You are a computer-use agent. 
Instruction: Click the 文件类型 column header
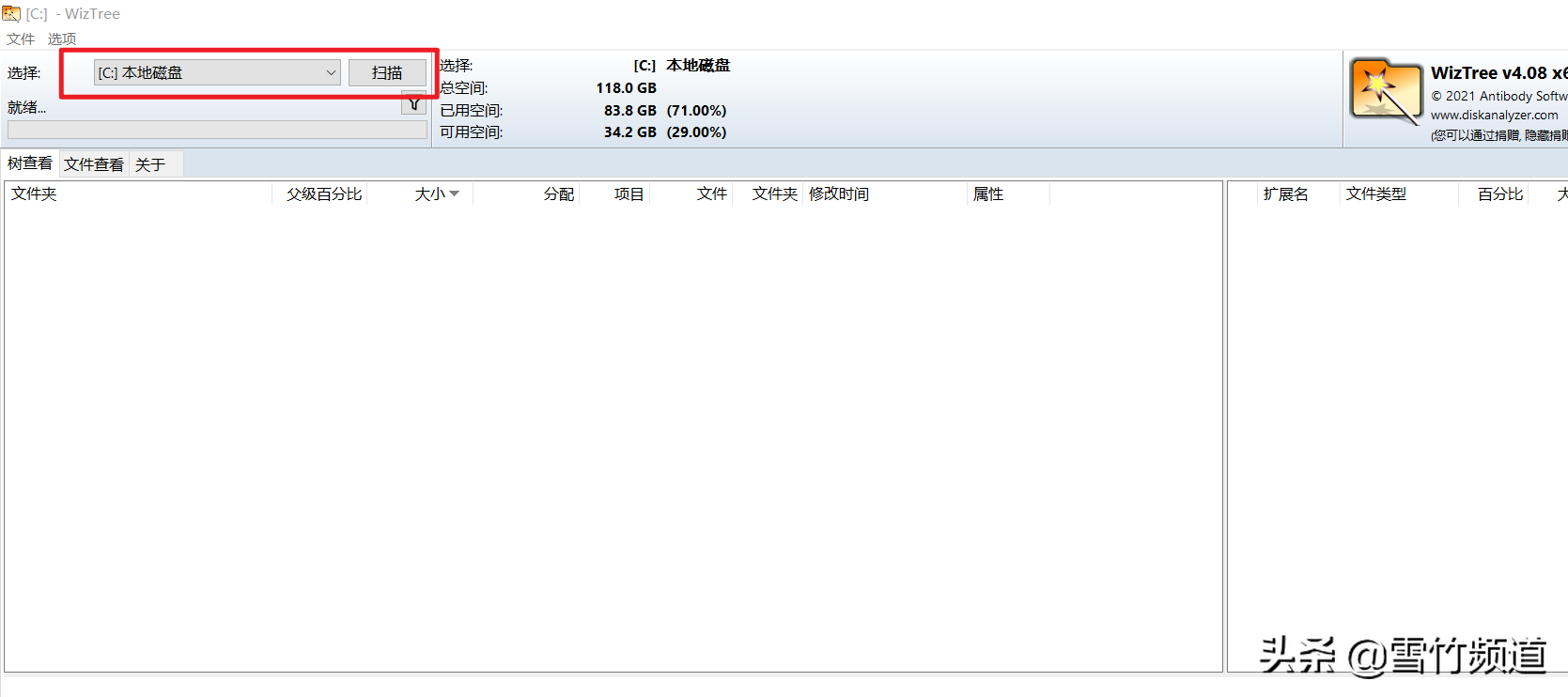click(1375, 194)
